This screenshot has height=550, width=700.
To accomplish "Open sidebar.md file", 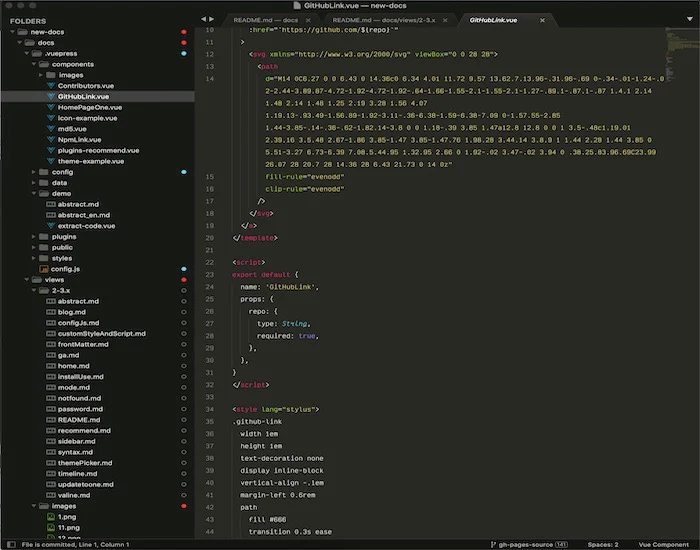I will (x=76, y=441).
